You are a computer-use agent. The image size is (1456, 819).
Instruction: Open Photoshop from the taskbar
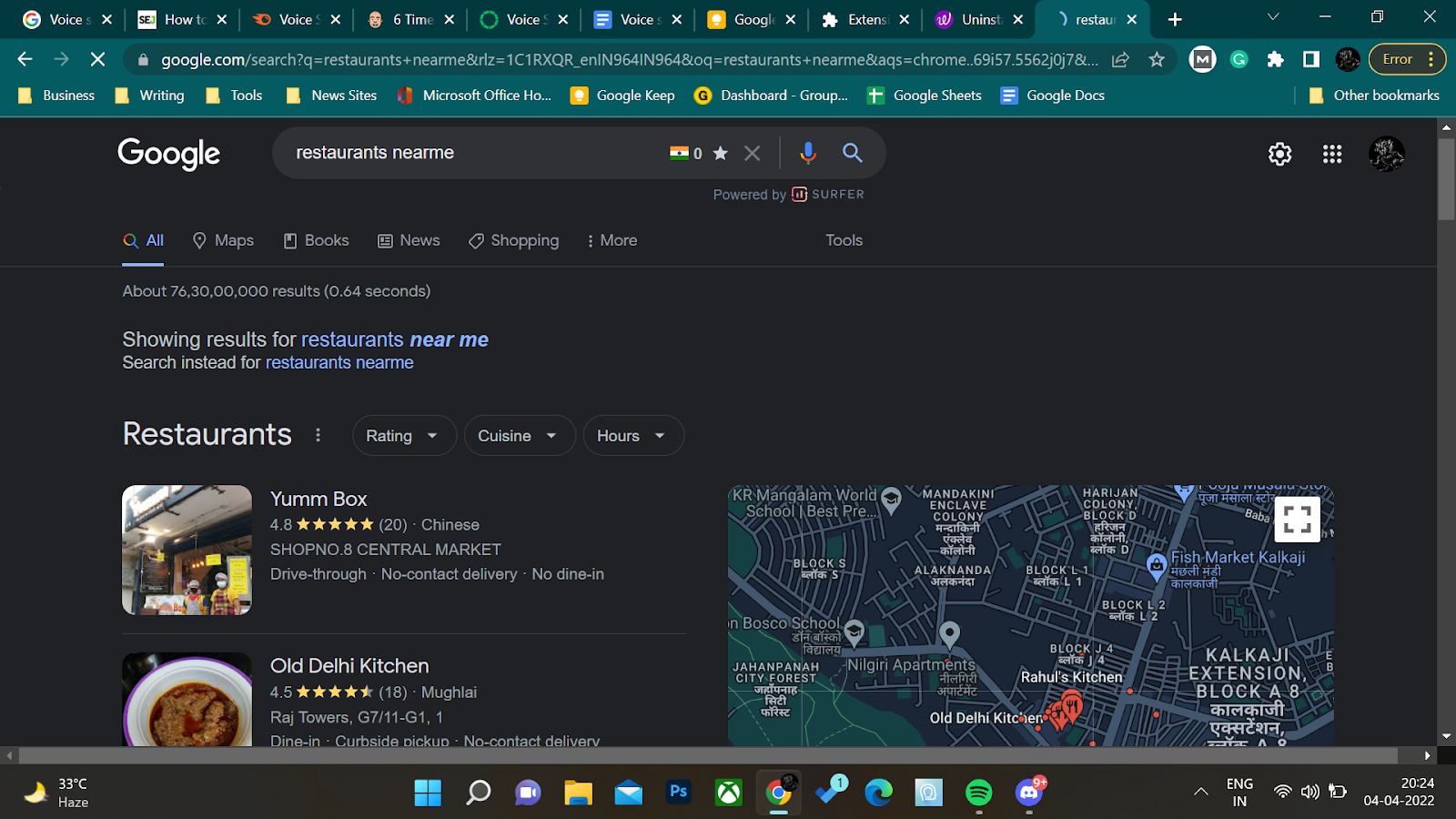click(x=678, y=792)
